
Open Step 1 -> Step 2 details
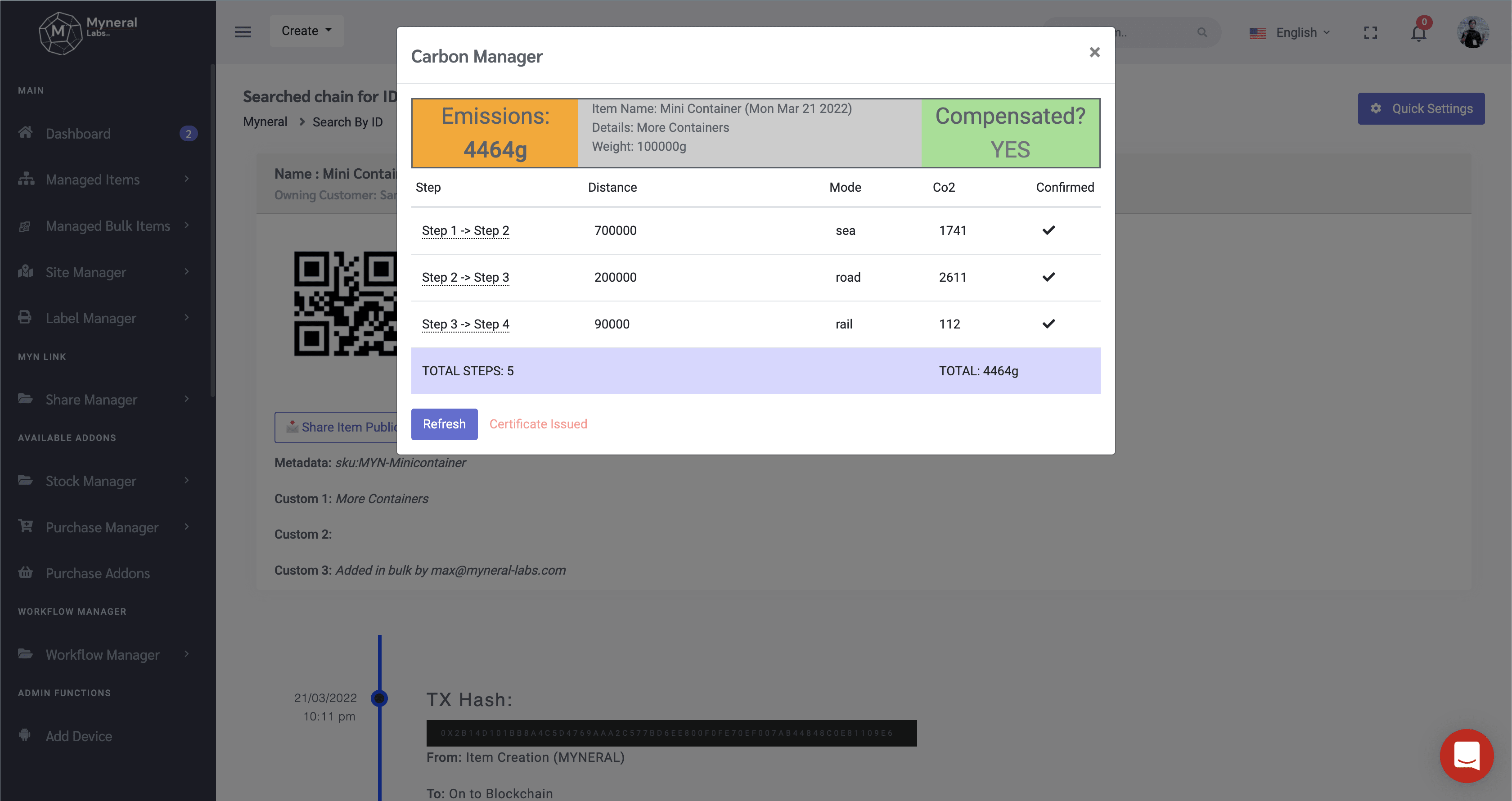pos(465,230)
